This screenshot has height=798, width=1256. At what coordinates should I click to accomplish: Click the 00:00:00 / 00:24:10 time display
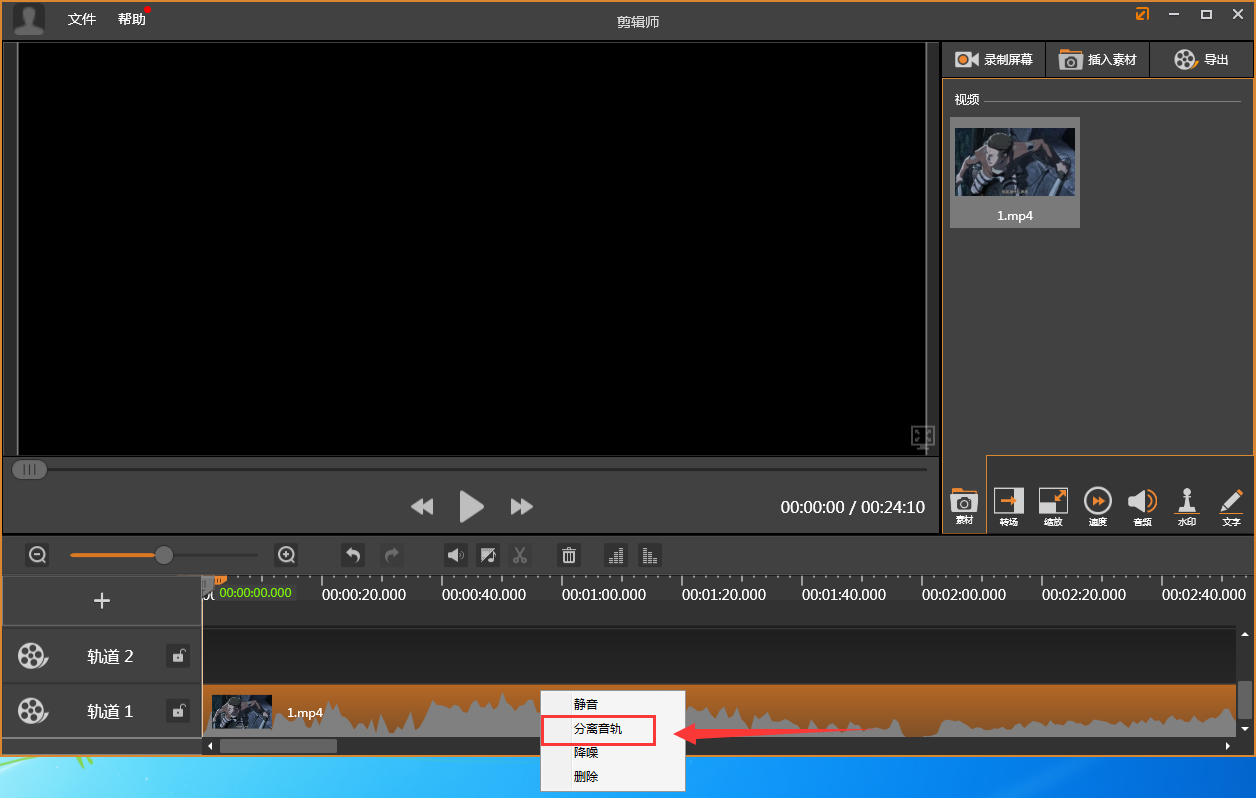click(x=853, y=508)
